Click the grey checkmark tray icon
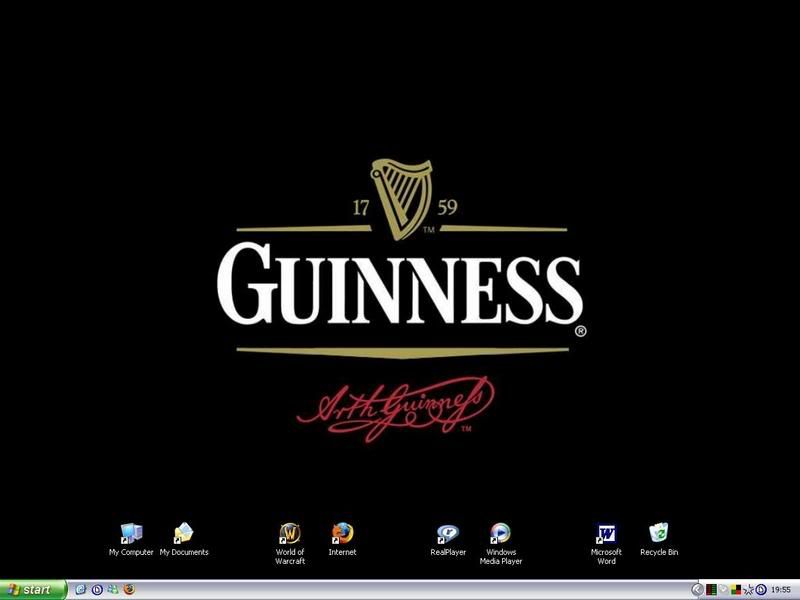The height and width of the screenshot is (600, 800). 723,590
